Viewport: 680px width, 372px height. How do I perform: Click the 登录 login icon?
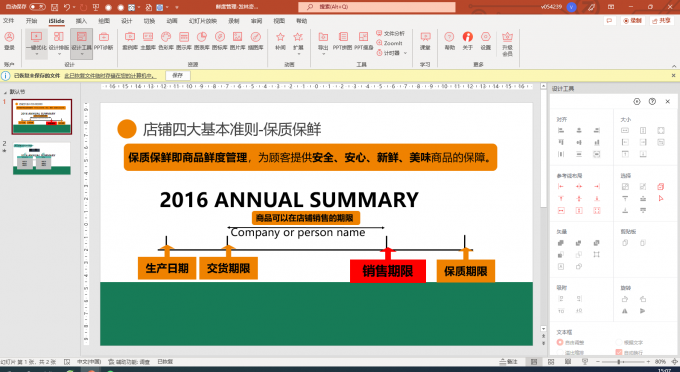point(9,41)
